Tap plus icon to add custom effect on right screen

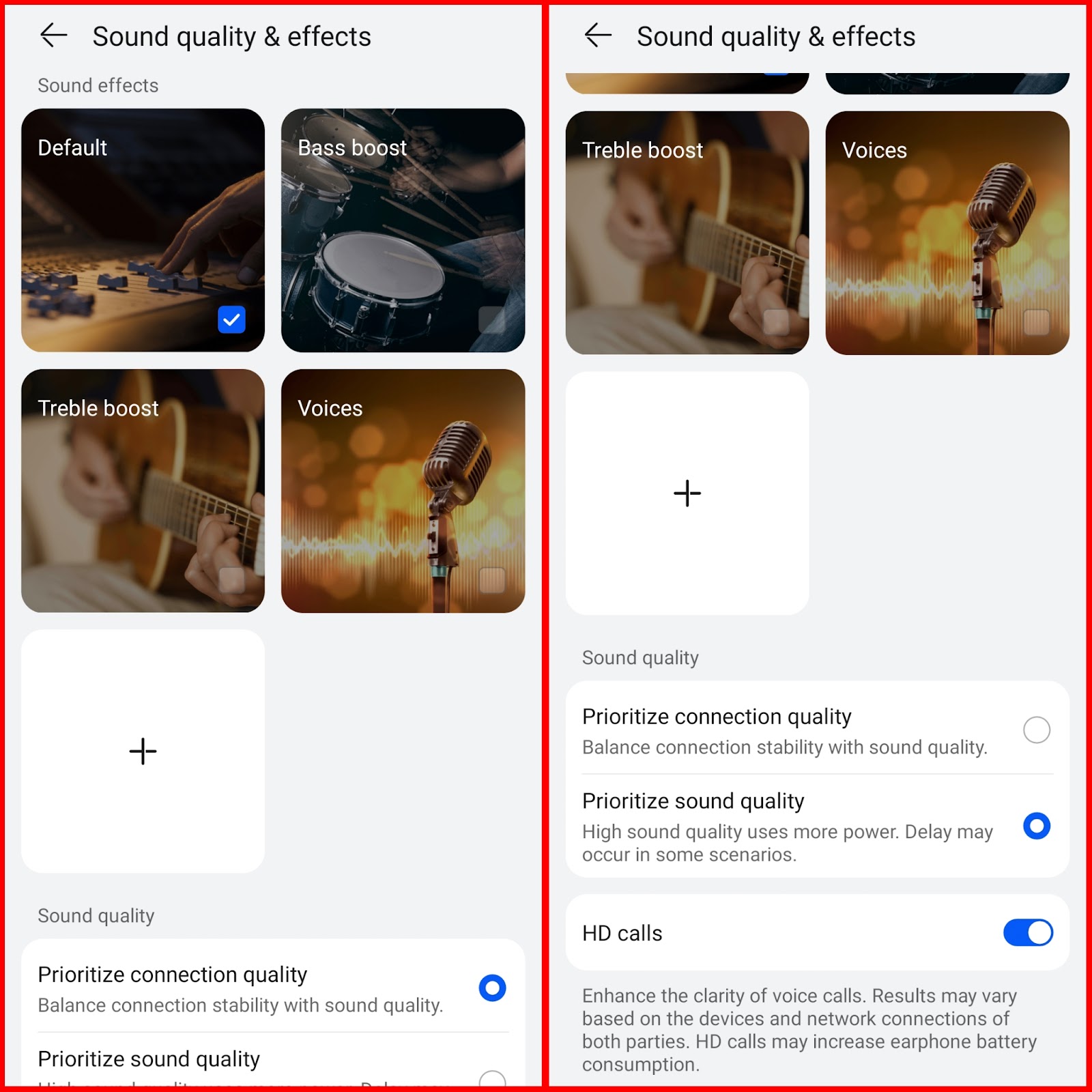click(687, 493)
